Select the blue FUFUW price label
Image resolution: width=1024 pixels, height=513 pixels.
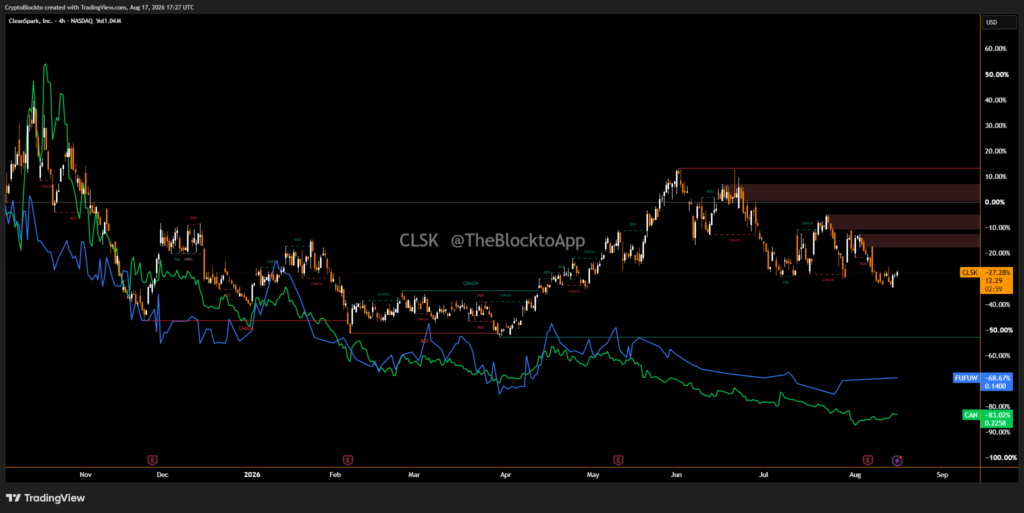click(x=966, y=378)
